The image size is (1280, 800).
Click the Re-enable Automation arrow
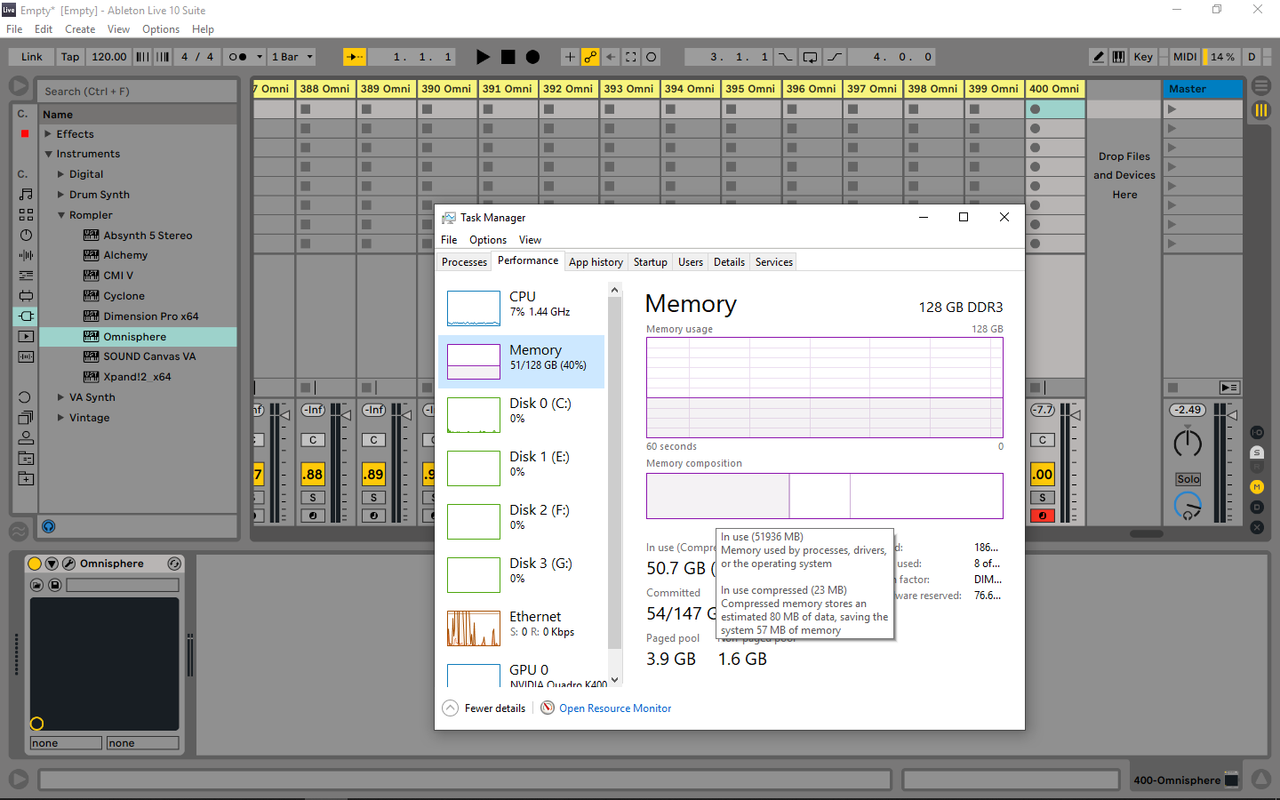(610, 57)
